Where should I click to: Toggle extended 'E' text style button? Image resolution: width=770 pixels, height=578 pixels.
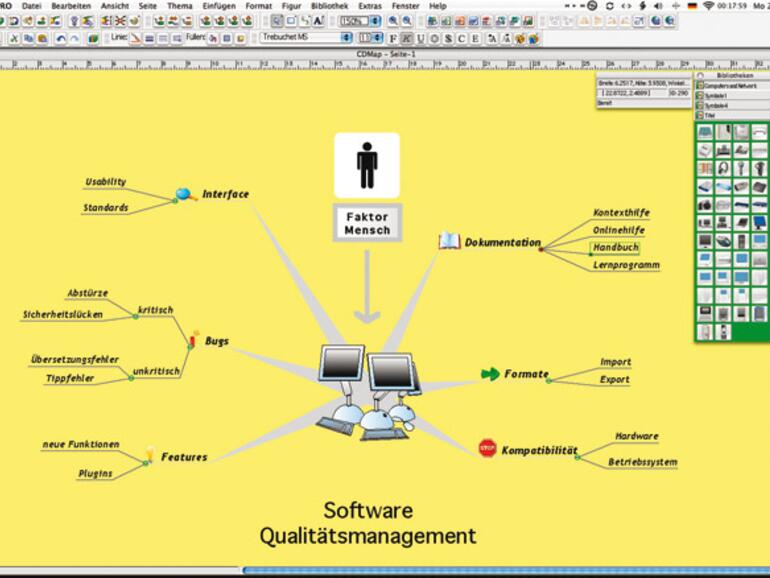click(x=475, y=38)
